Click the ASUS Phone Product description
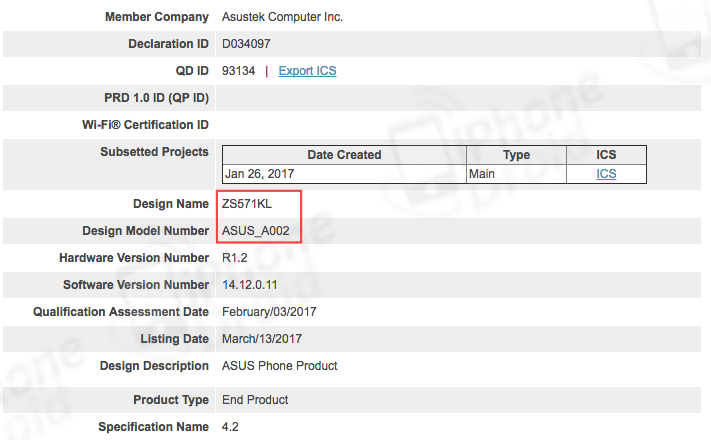Viewport: 711px width, 440px height. [279, 366]
